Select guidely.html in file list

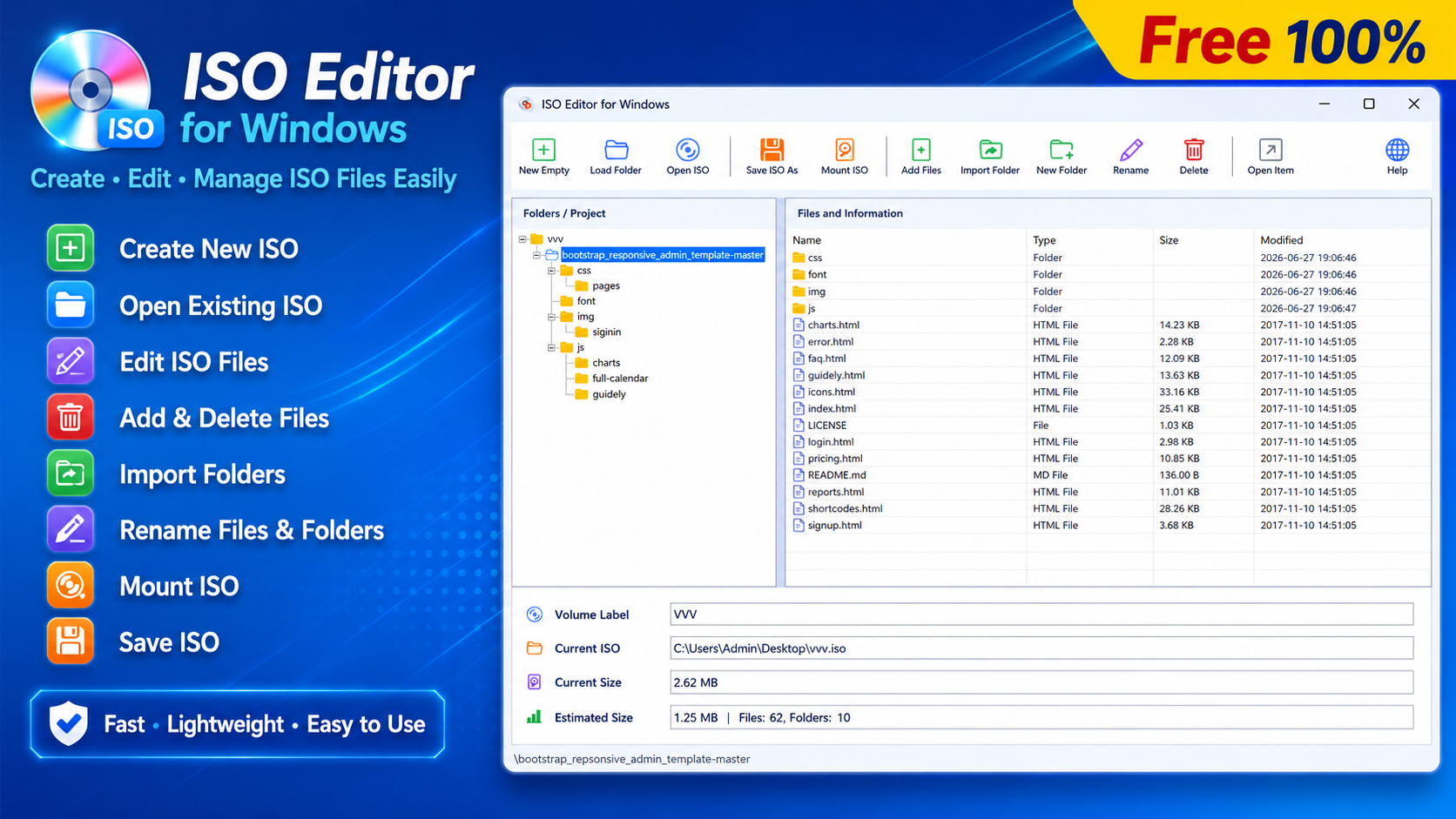836,375
